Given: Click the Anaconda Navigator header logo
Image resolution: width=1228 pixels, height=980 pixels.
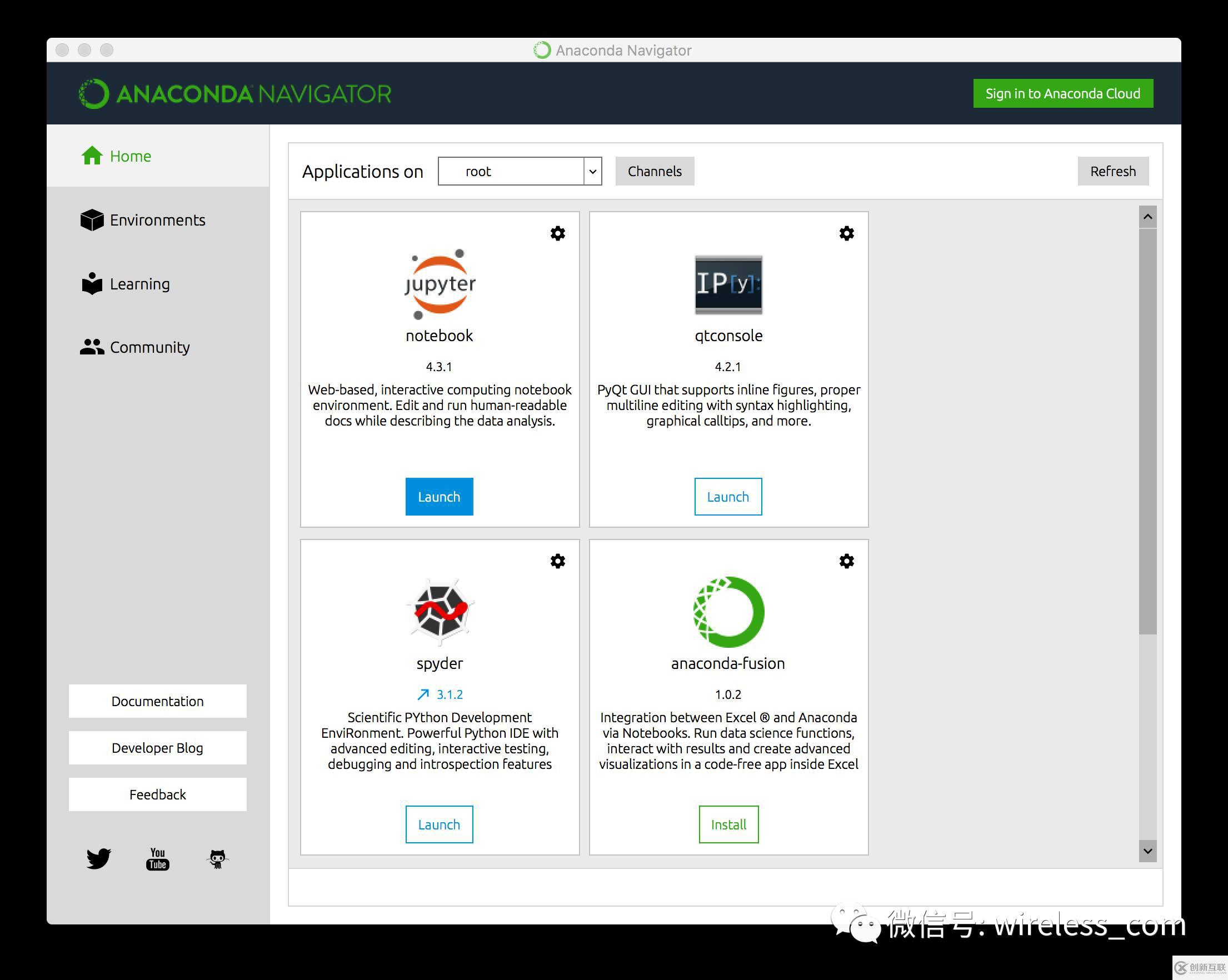Looking at the screenshot, I should [234, 94].
